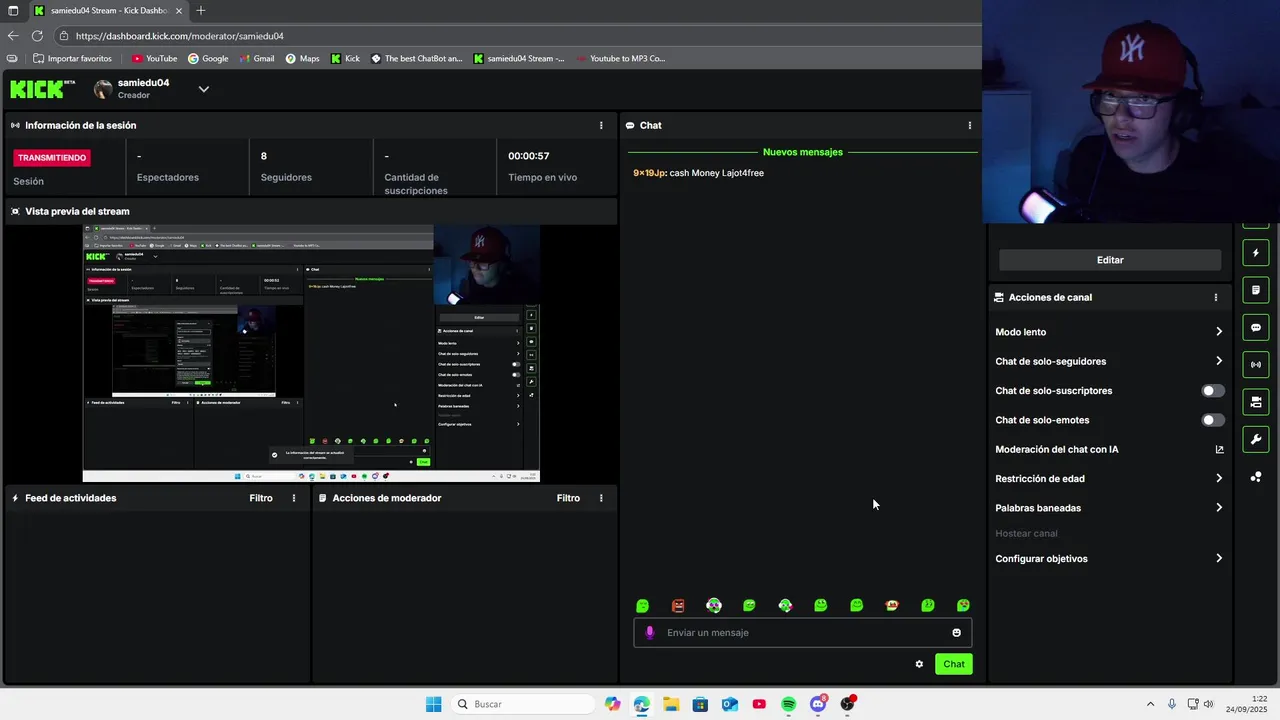Screen dimensions: 1280x720
Task: Click the broadcast signal icon in right sidebar
Action: tap(1256, 365)
